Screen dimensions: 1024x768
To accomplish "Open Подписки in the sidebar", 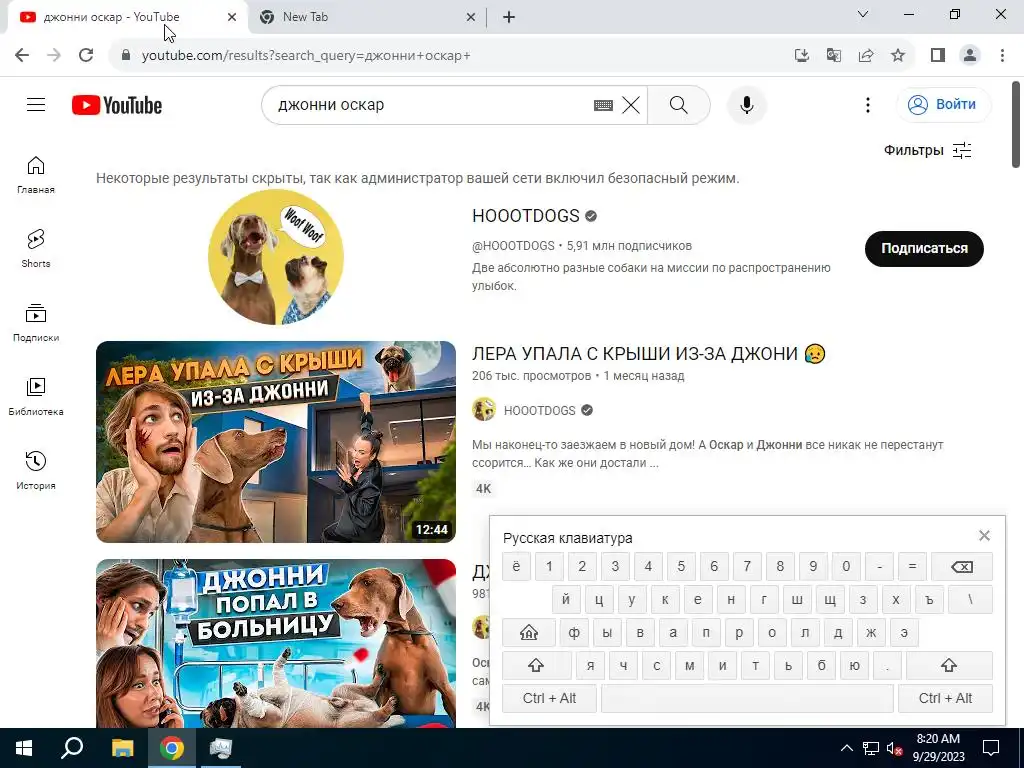I will 36,323.
